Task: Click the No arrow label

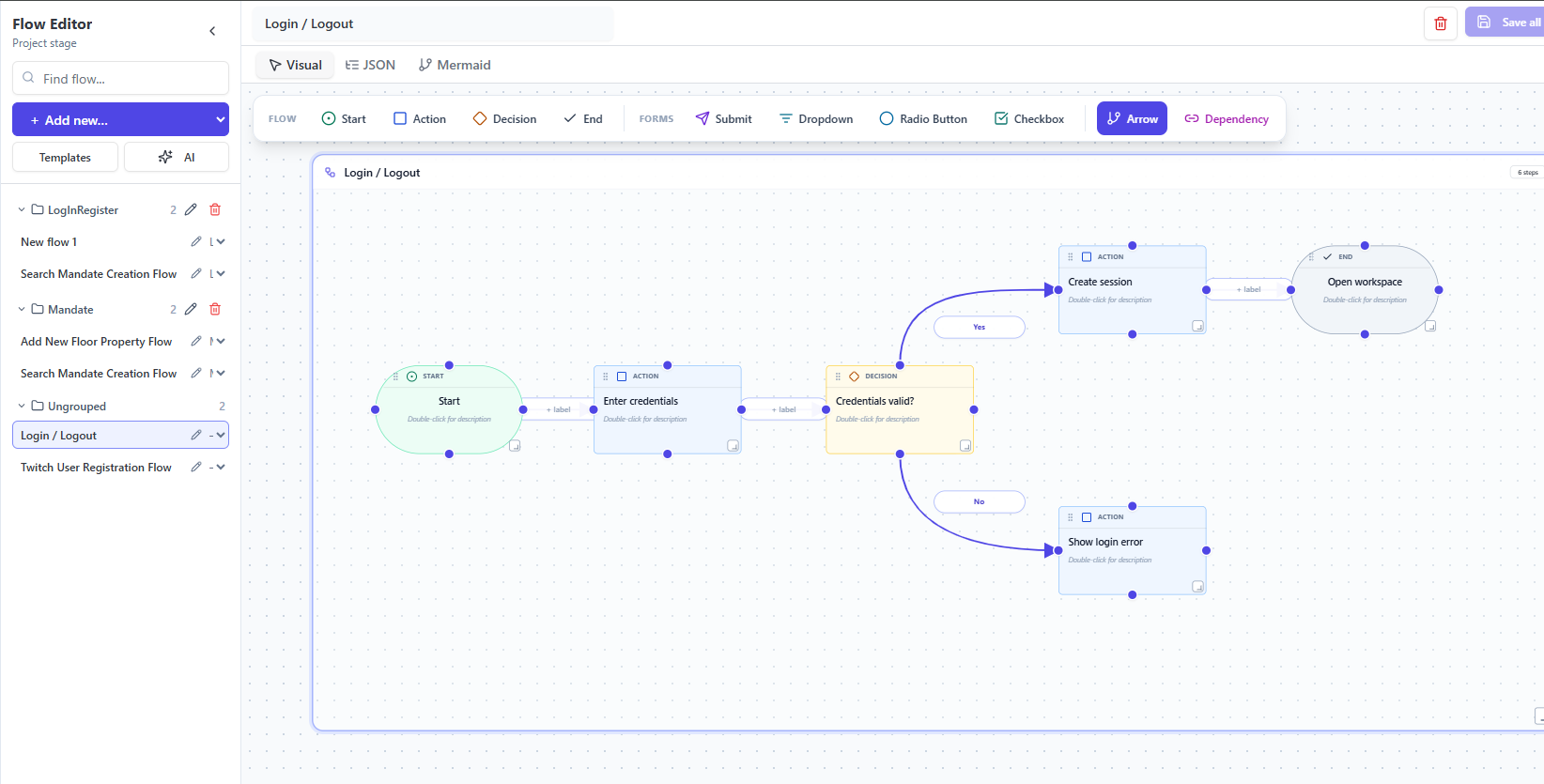Action: point(980,501)
